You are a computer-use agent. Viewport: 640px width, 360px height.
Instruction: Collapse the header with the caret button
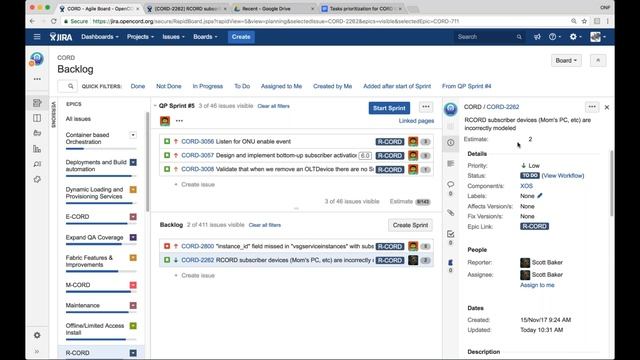[x=598, y=60]
